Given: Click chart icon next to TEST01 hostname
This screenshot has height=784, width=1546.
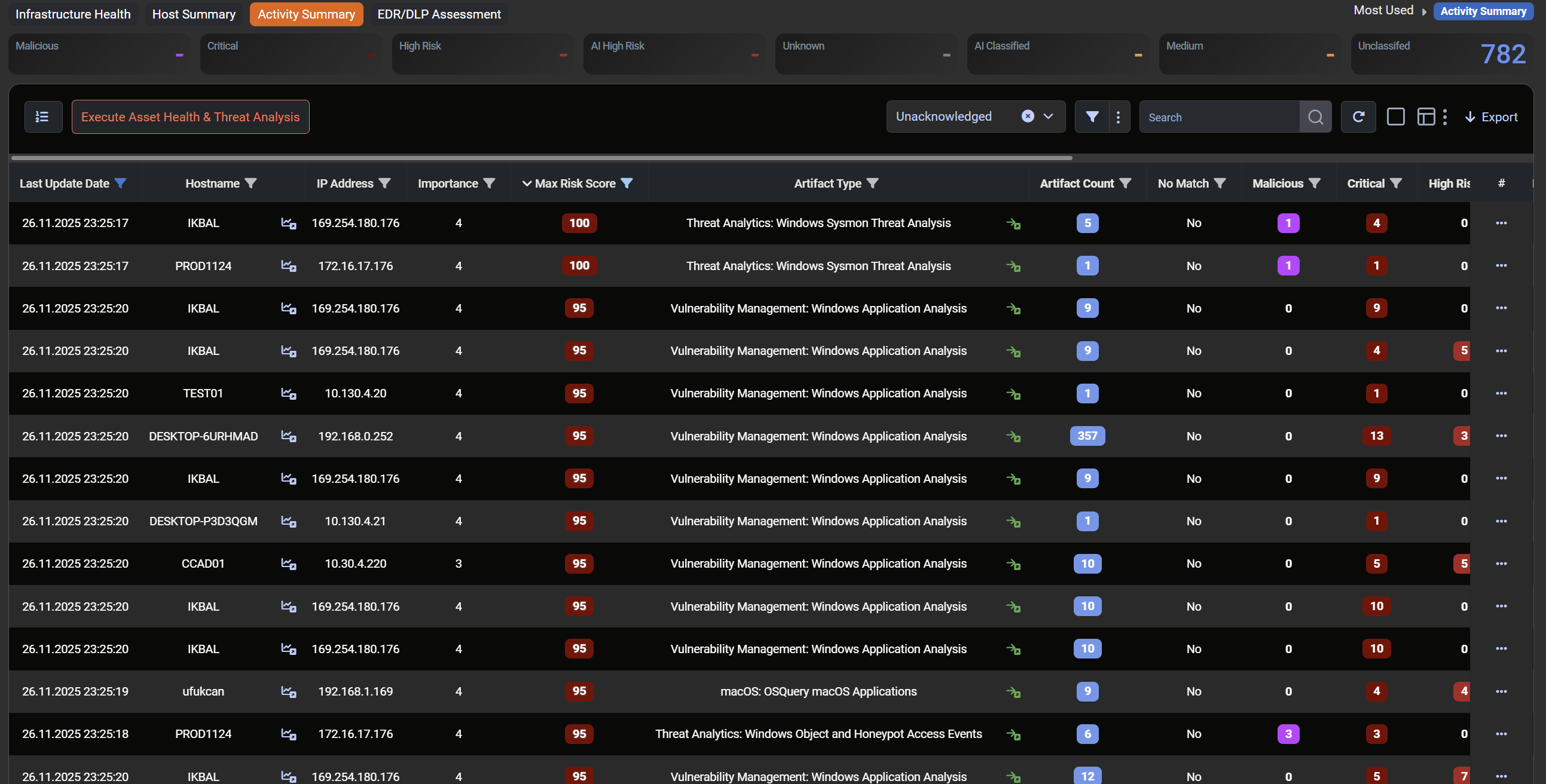Looking at the screenshot, I should 288,394.
